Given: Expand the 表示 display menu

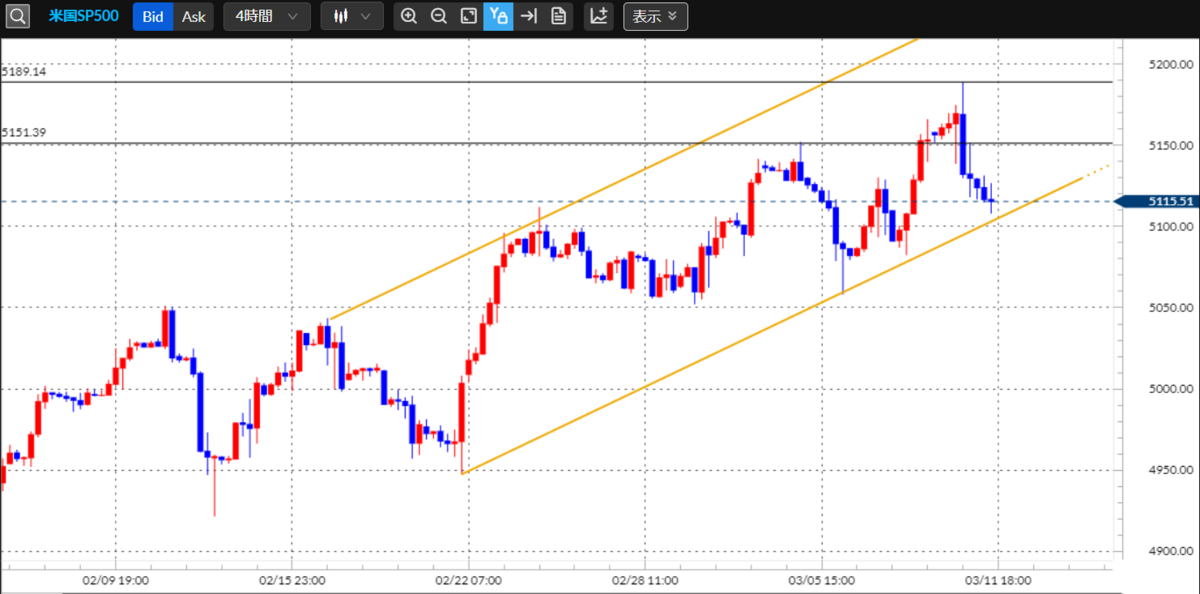Looking at the screenshot, I should [655, 16].
